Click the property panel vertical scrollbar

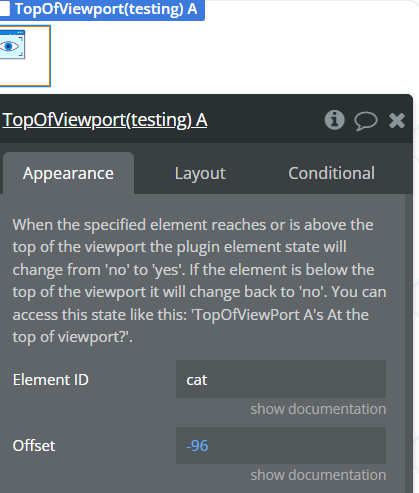click(x=409, y=343)
